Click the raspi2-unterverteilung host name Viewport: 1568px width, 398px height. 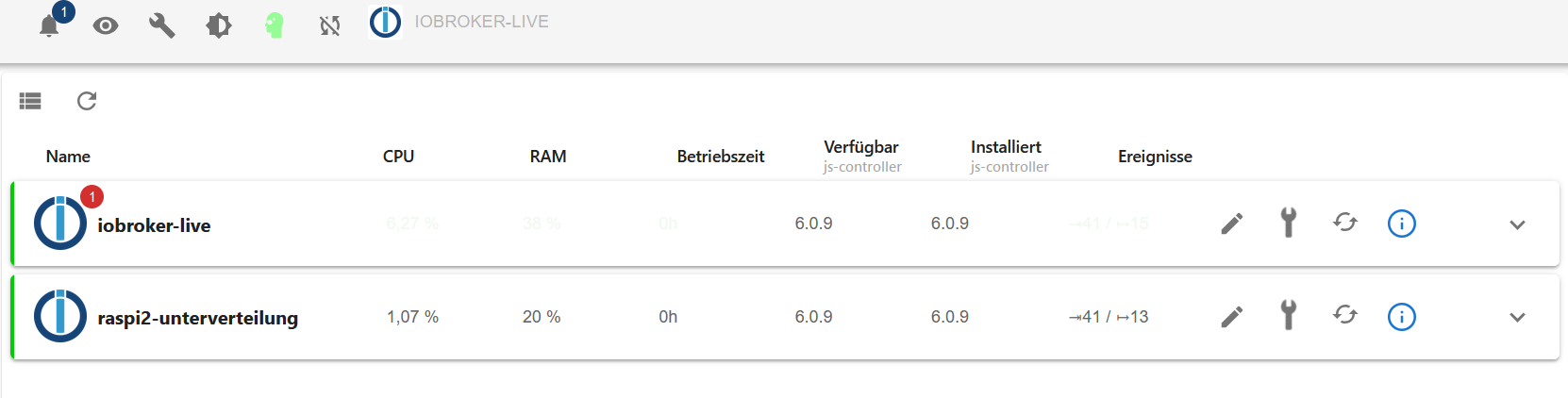[x=197, y=318]
